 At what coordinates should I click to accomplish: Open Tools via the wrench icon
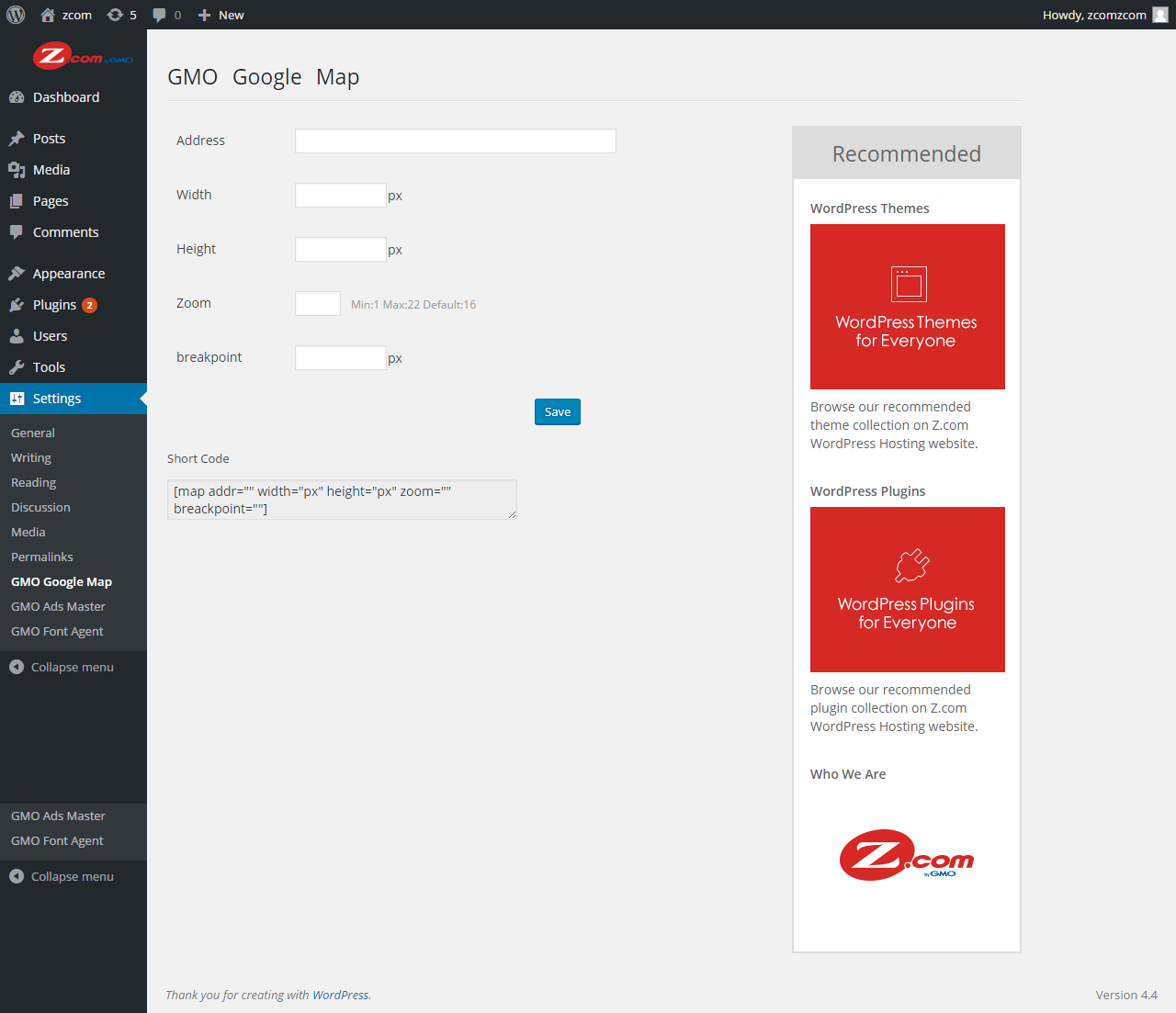click(17, 367)
